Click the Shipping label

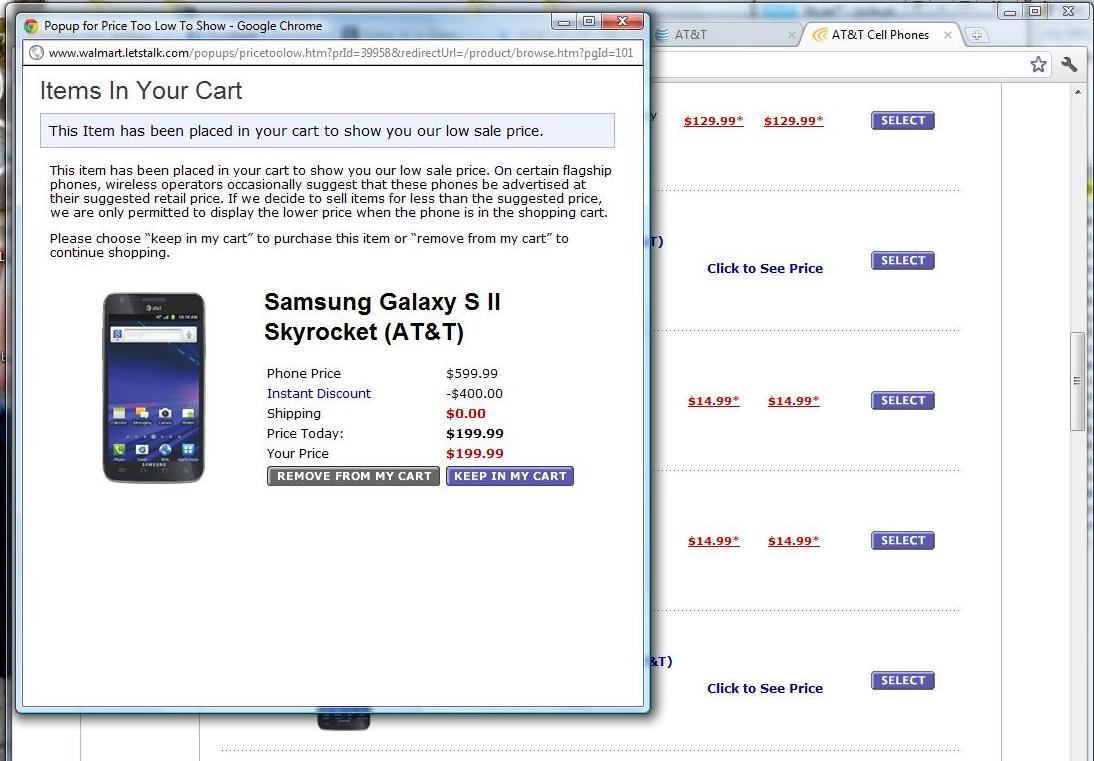[294, 414]
